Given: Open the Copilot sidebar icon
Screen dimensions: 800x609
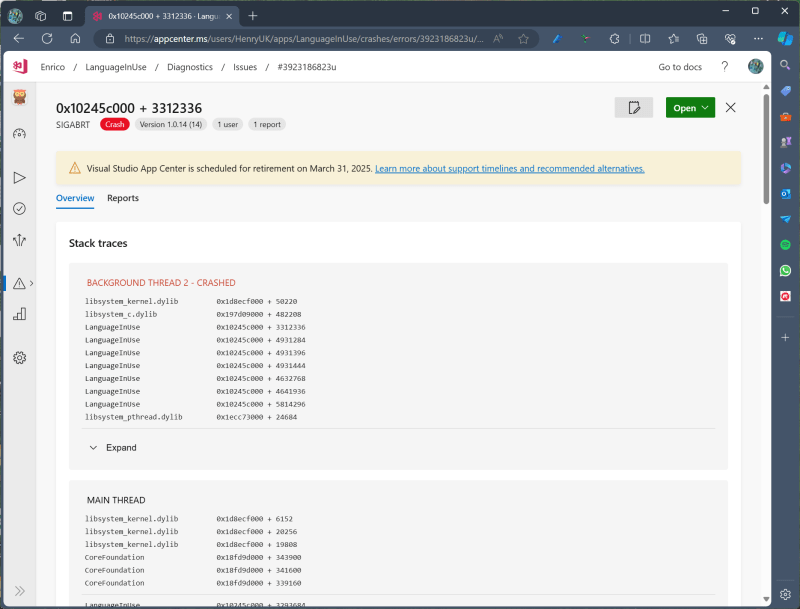Looking at the screenshot, I should 785,38.
